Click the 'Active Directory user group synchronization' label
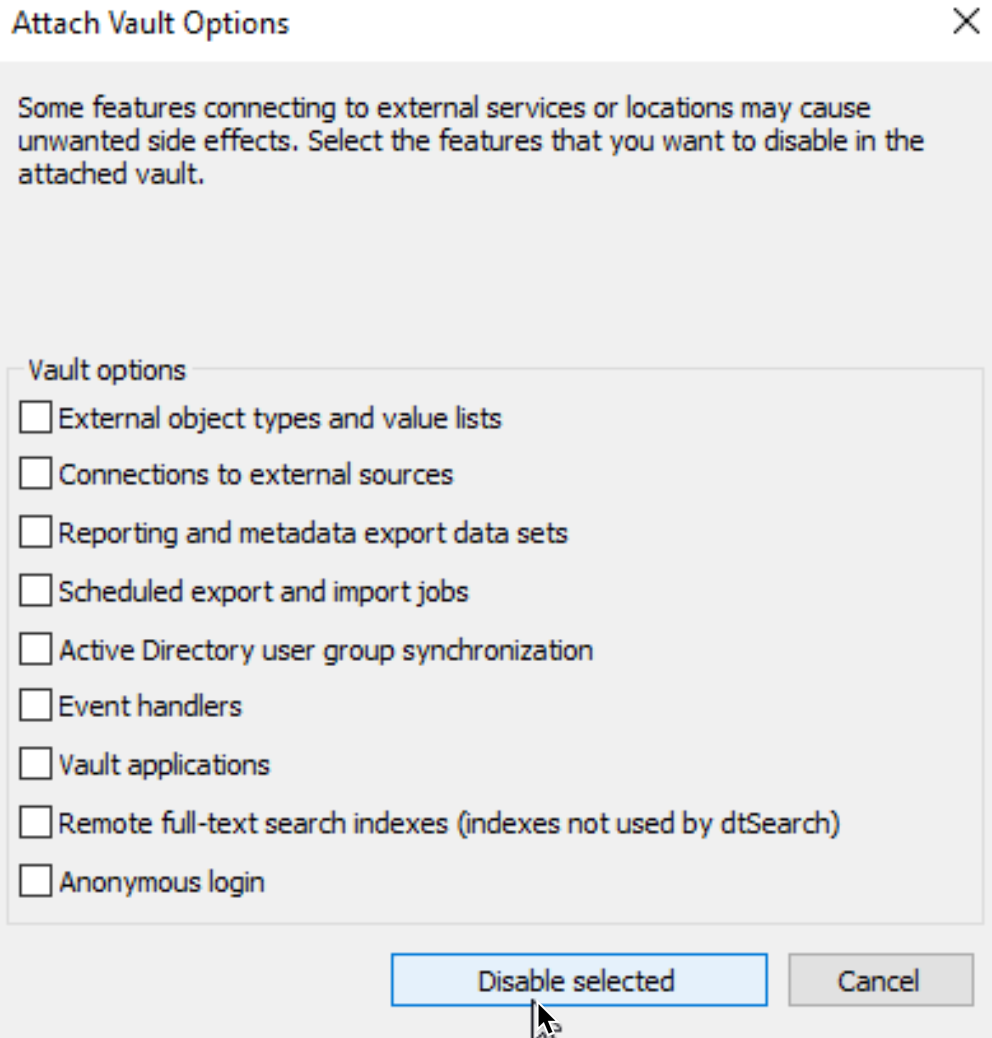Screen dimensions: 992x1038 (326, 651)
